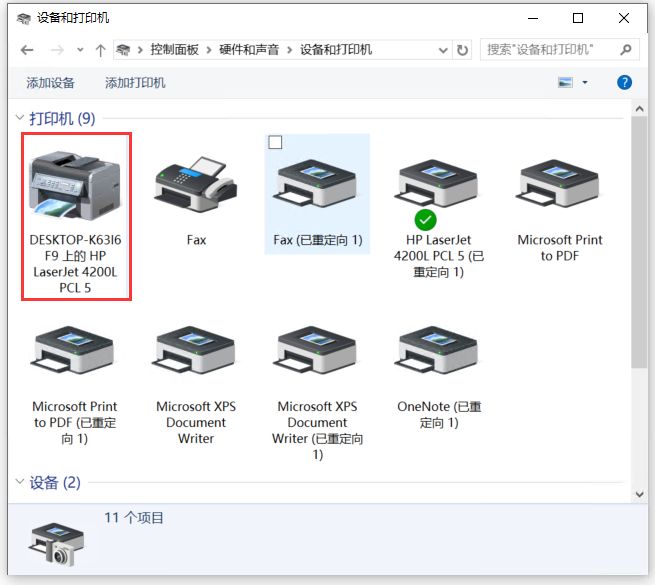The height and width of the screenshot is (585, 655).
Task: Select the Microsoft XPS Document Writer icon
Action: [195, 350]
